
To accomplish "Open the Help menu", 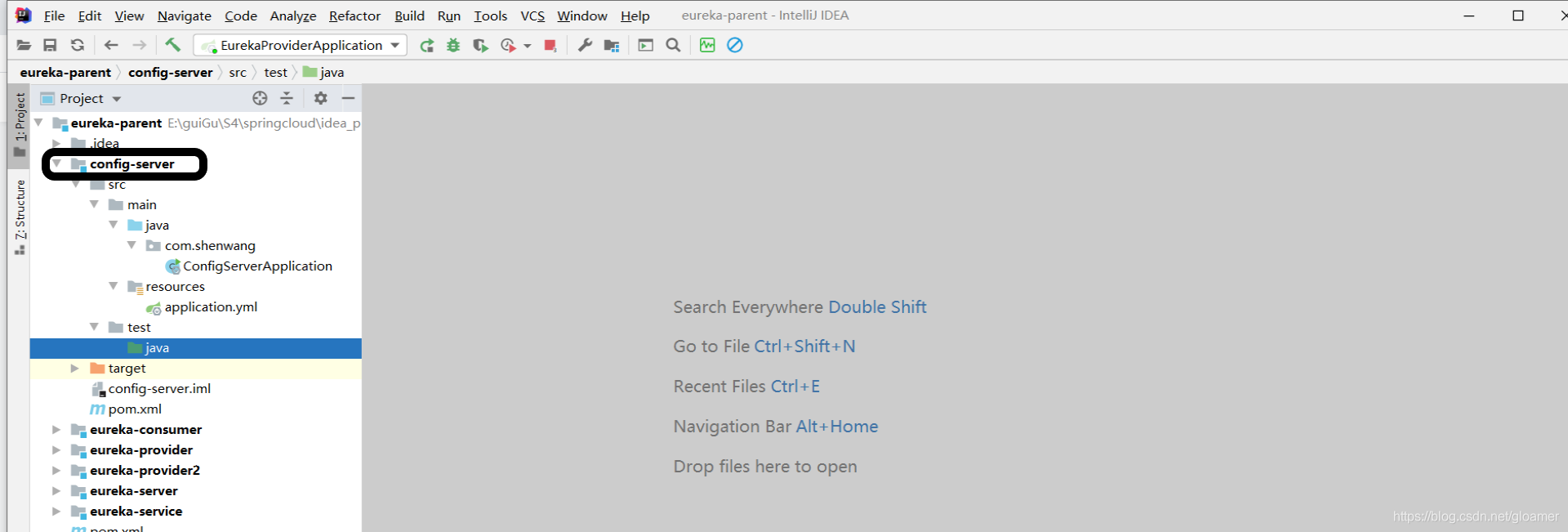I will [x=635, y=16].
